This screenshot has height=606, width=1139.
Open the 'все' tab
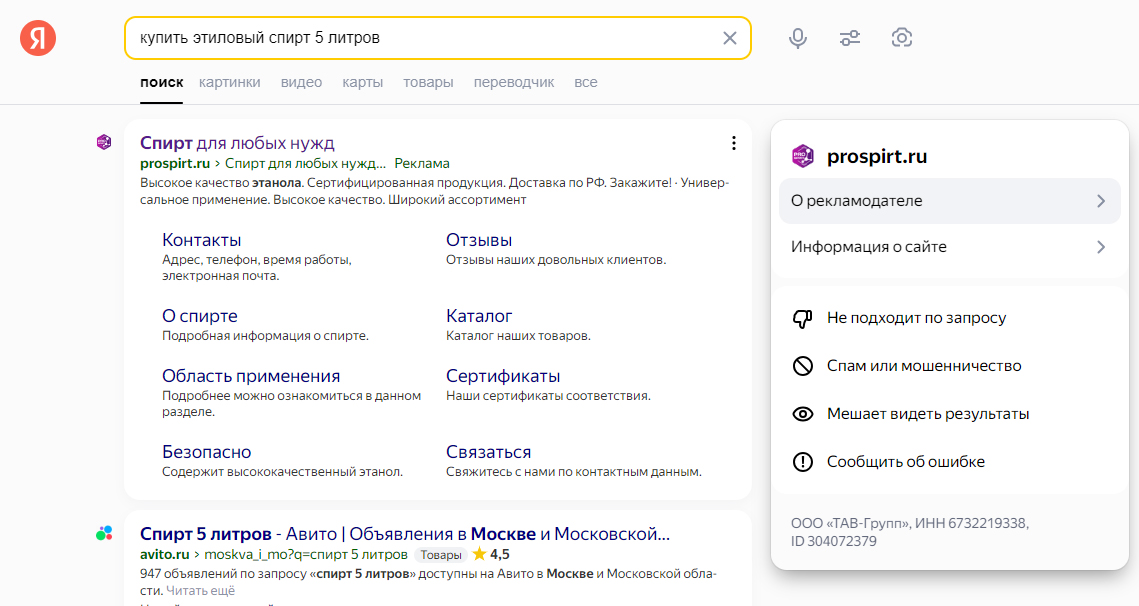tap(585, 83)
